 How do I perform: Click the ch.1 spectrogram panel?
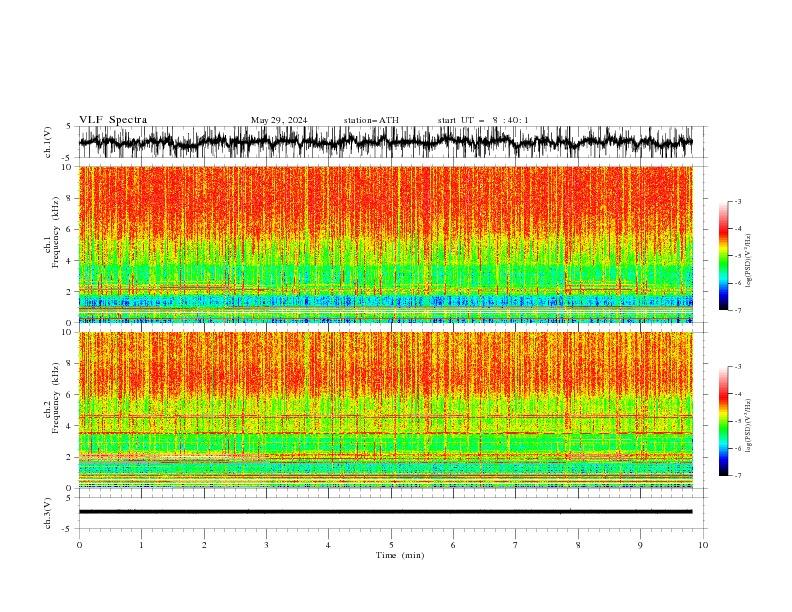click(x=385, y=244)
